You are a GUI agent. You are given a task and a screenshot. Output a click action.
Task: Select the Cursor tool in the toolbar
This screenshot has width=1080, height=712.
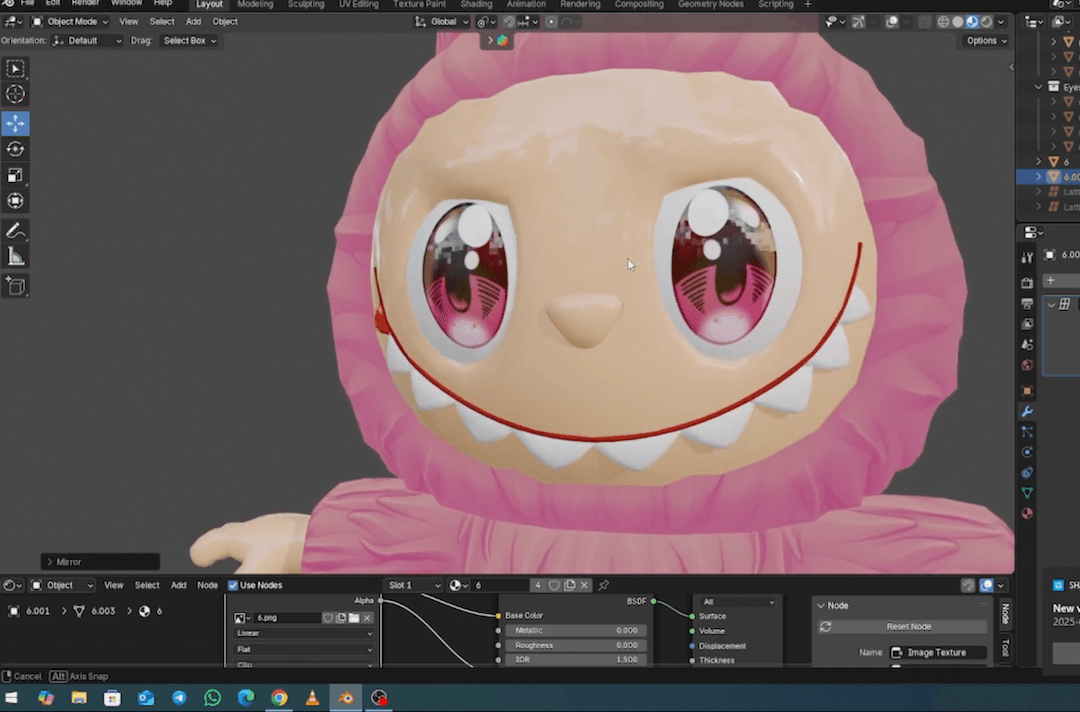pos(16,94)
